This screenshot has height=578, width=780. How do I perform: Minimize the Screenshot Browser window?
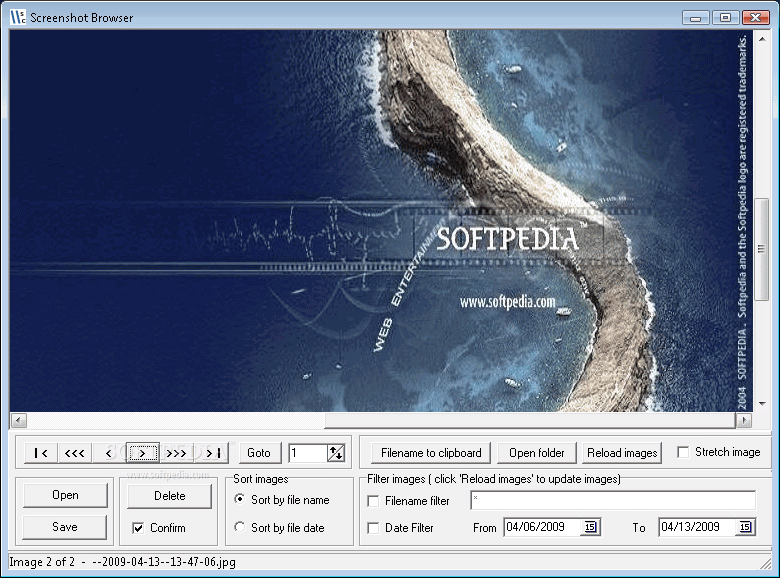pyautogui.click(x=695, y=18)
